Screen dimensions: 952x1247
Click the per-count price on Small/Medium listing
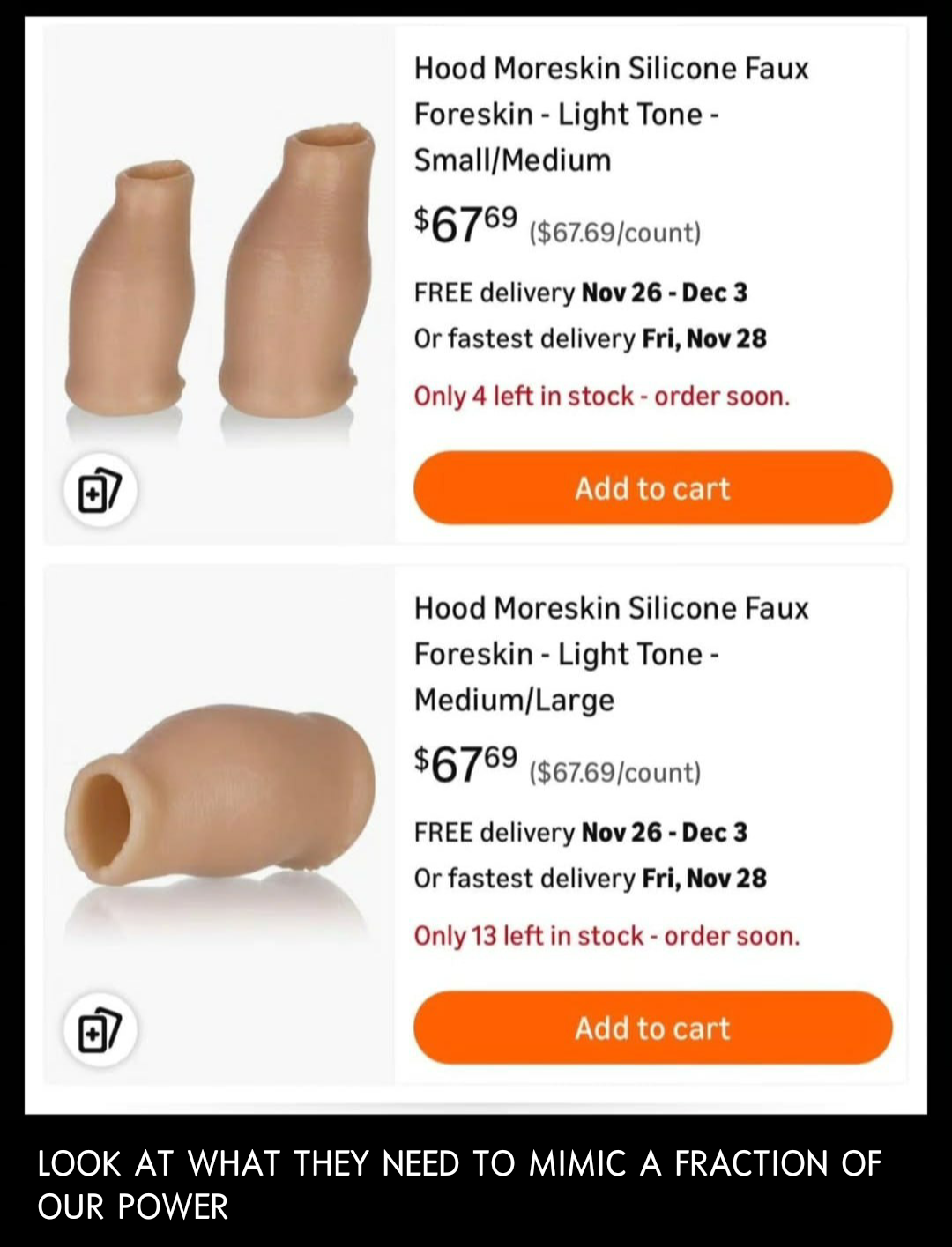click(614, 233)
